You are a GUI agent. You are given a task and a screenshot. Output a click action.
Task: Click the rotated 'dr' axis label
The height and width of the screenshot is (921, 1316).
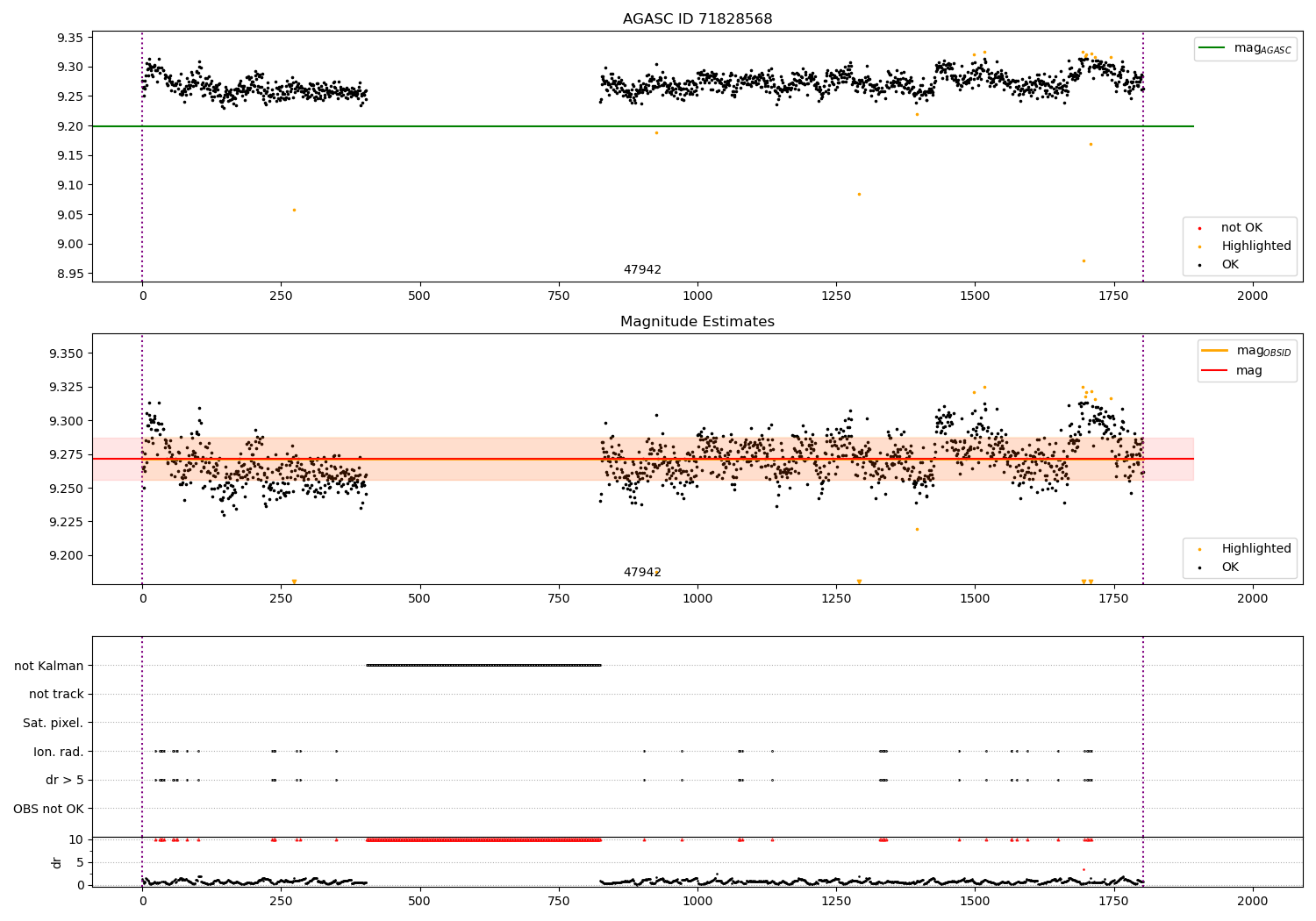[57, 862]
